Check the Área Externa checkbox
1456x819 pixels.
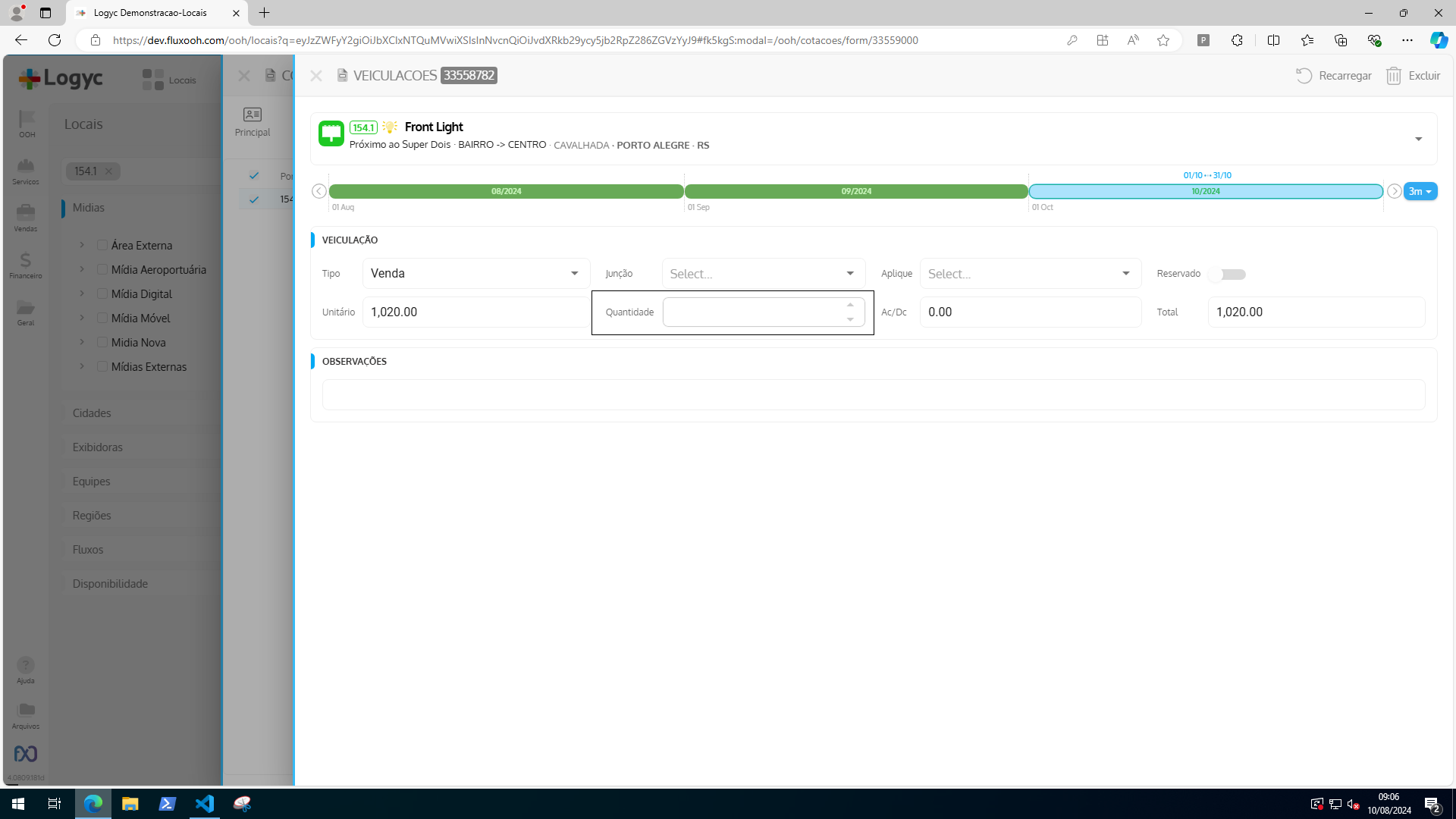point(102,246)
